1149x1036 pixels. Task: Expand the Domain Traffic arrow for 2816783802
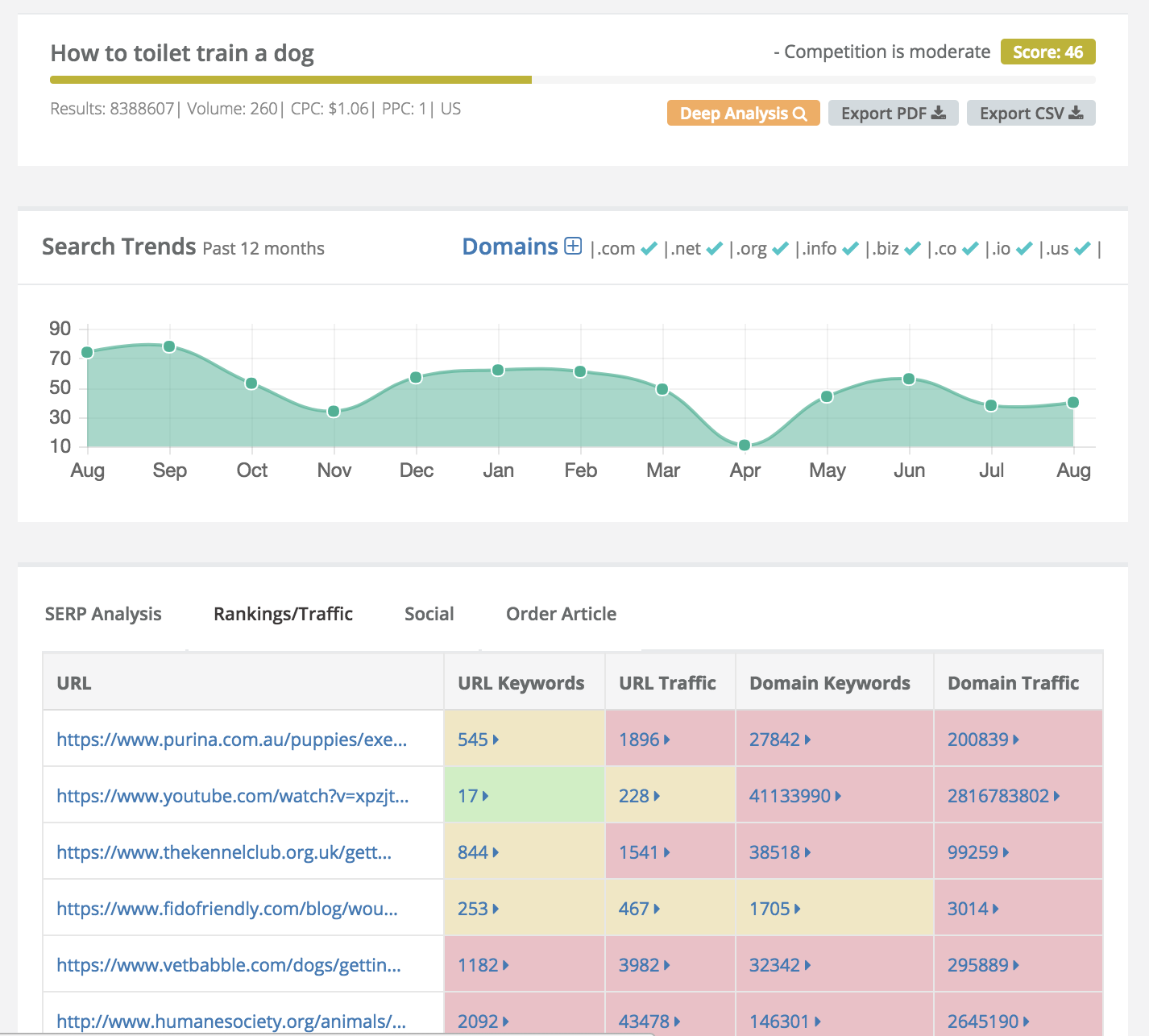(x=1056, y=796)
